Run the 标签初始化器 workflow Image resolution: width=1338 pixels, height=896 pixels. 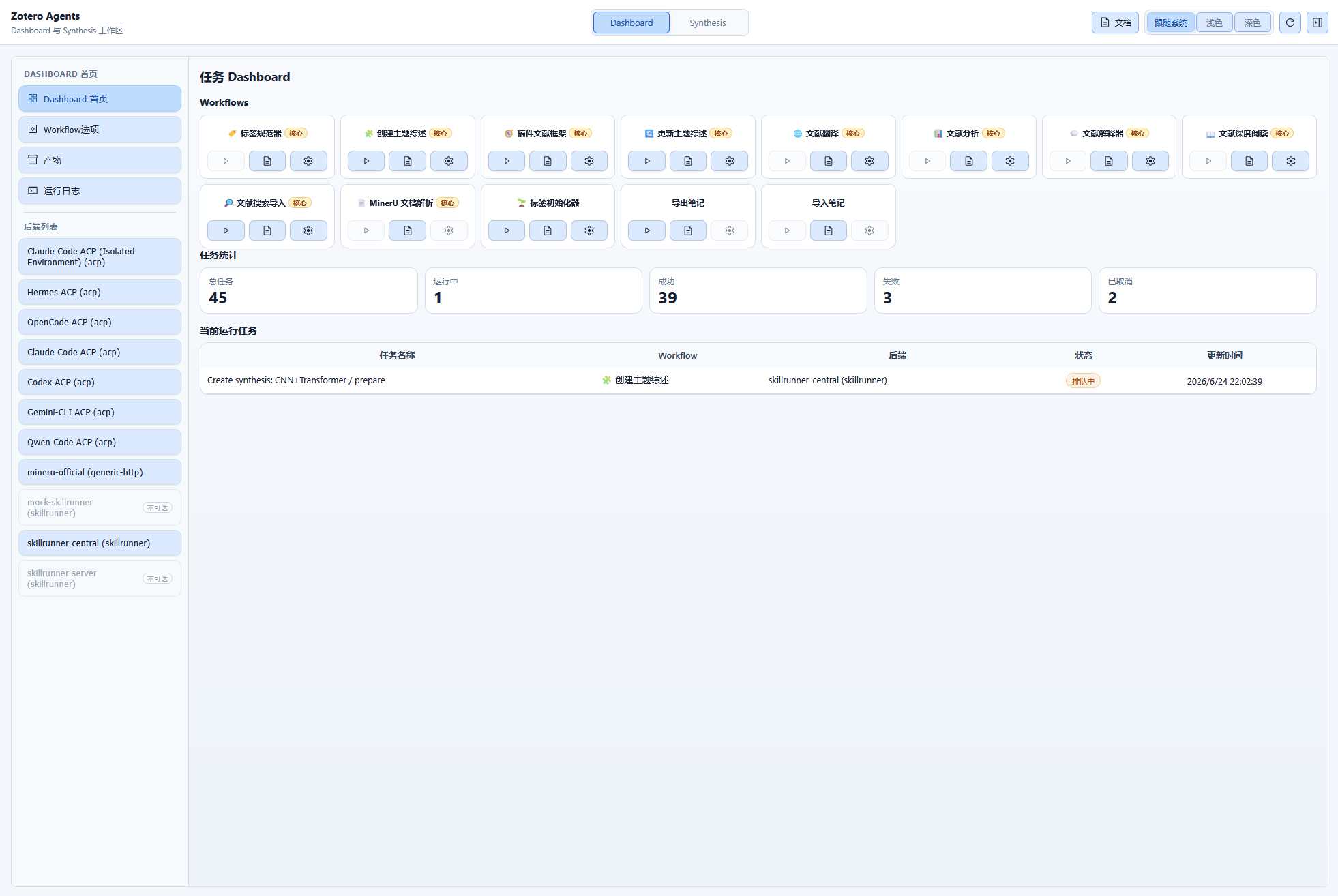(507, 230)
